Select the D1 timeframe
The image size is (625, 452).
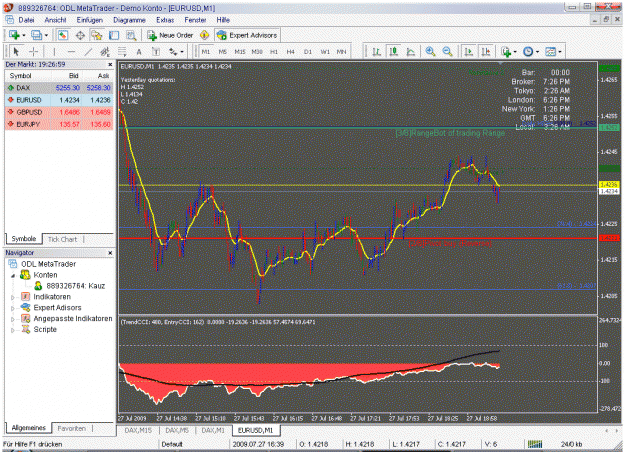click(308, 51)
